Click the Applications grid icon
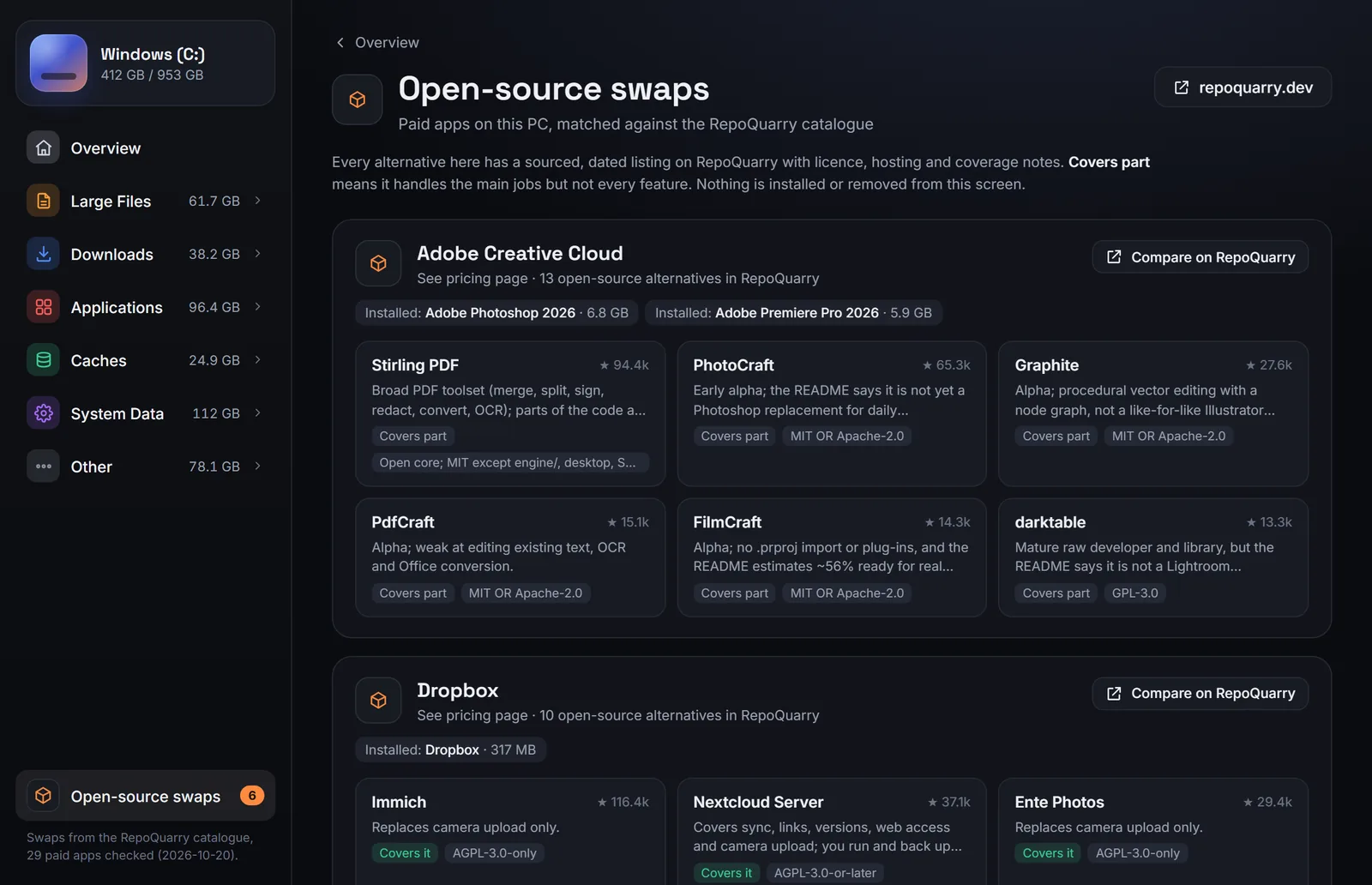The image size is (1372, 885). pyautogui.click(x=43, y=307)
